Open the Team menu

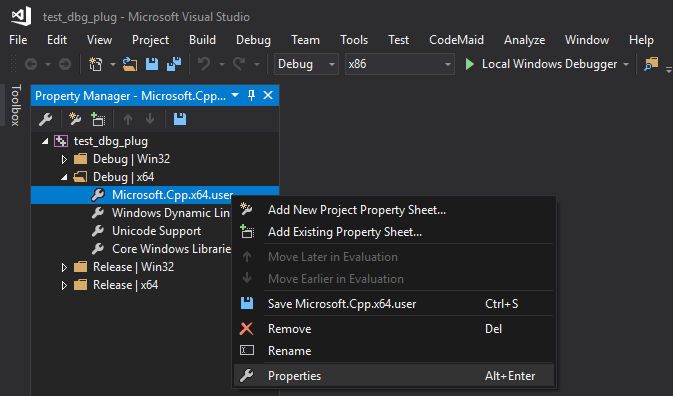click(x=305, y=40)
